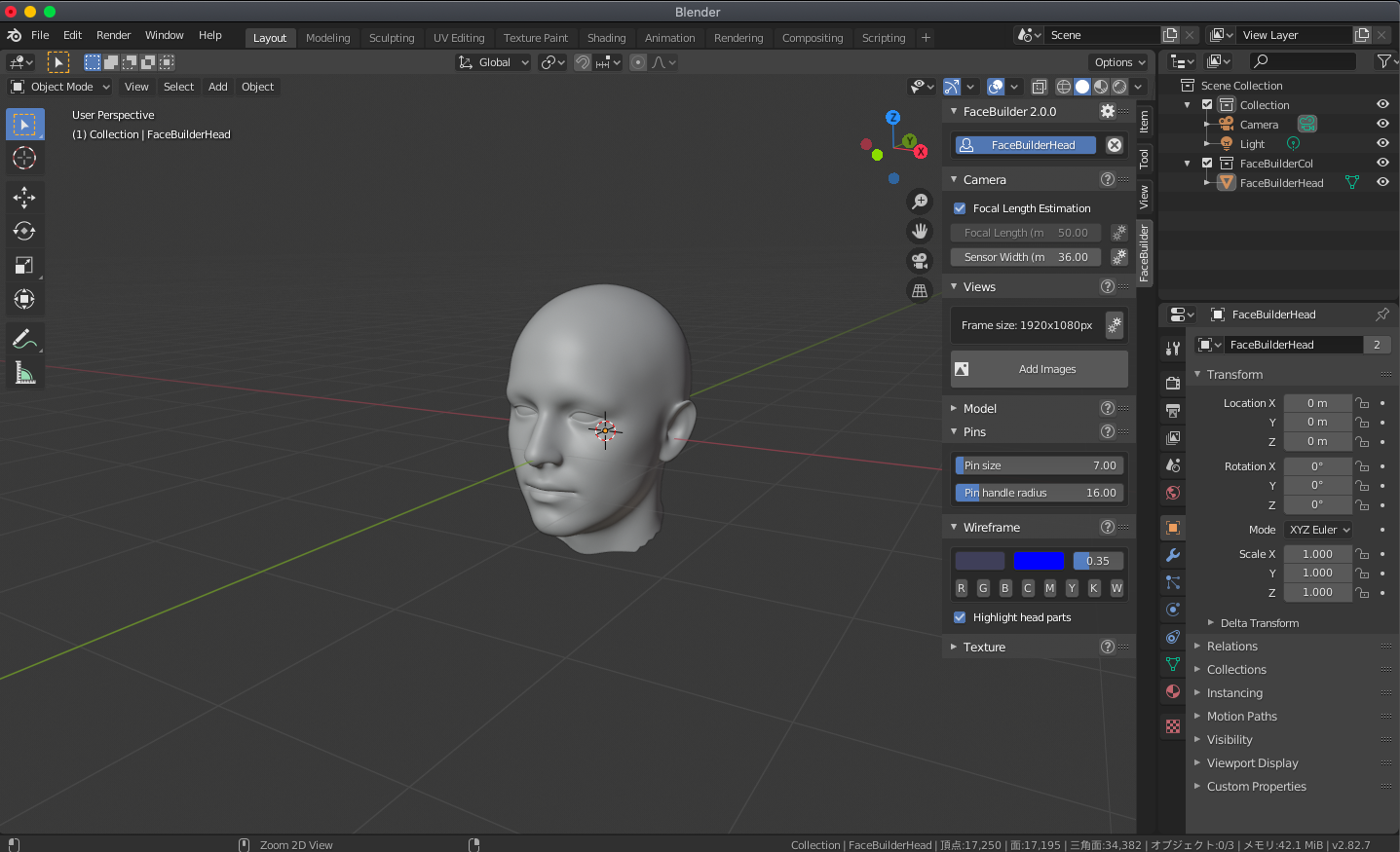Select the Measure ruler tool

point(24,373)
